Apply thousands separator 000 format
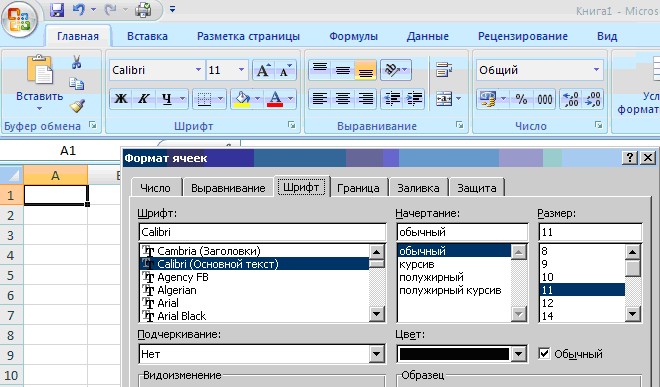The width and height of the screenshot is (660, 387). [x=545, y=99]
